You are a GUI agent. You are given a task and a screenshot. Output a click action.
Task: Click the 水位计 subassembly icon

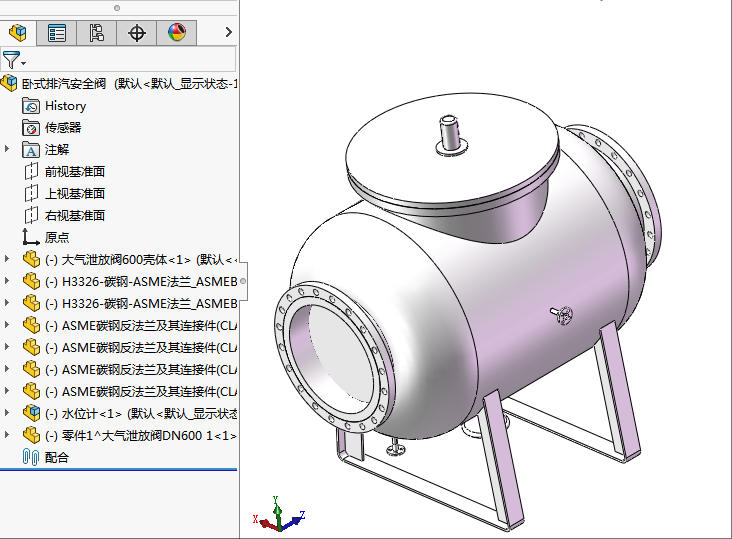coord(31,413)
